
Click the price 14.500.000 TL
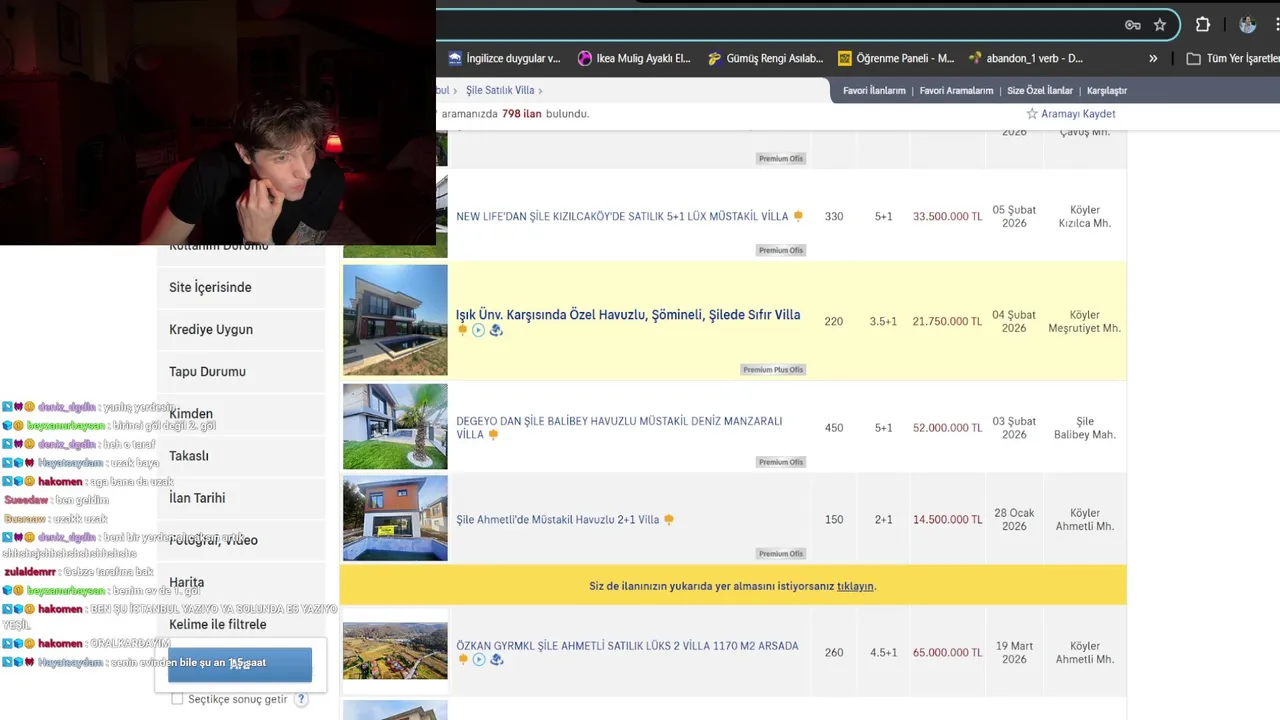tap(947, 520)
